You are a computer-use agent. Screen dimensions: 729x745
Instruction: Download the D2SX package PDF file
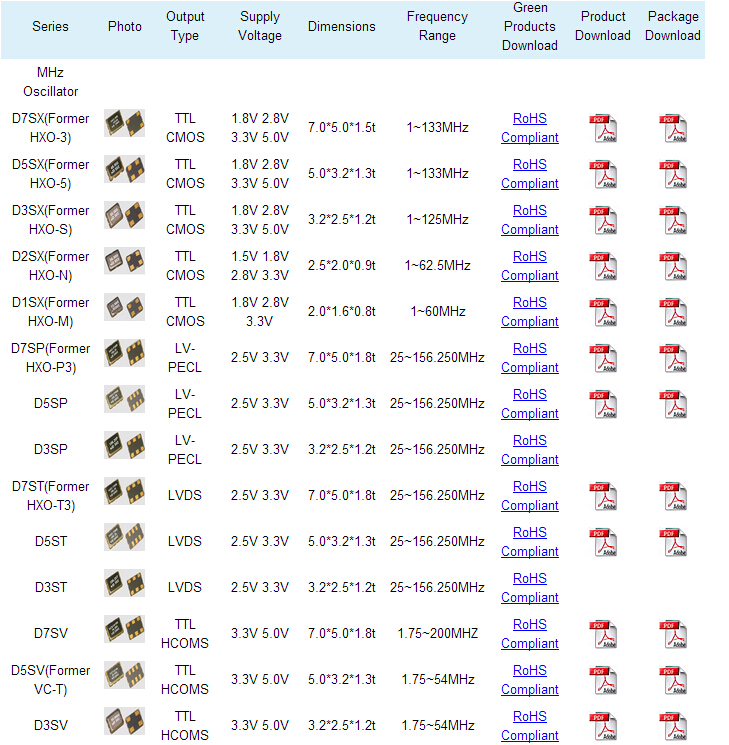click(x=672, y=266)
